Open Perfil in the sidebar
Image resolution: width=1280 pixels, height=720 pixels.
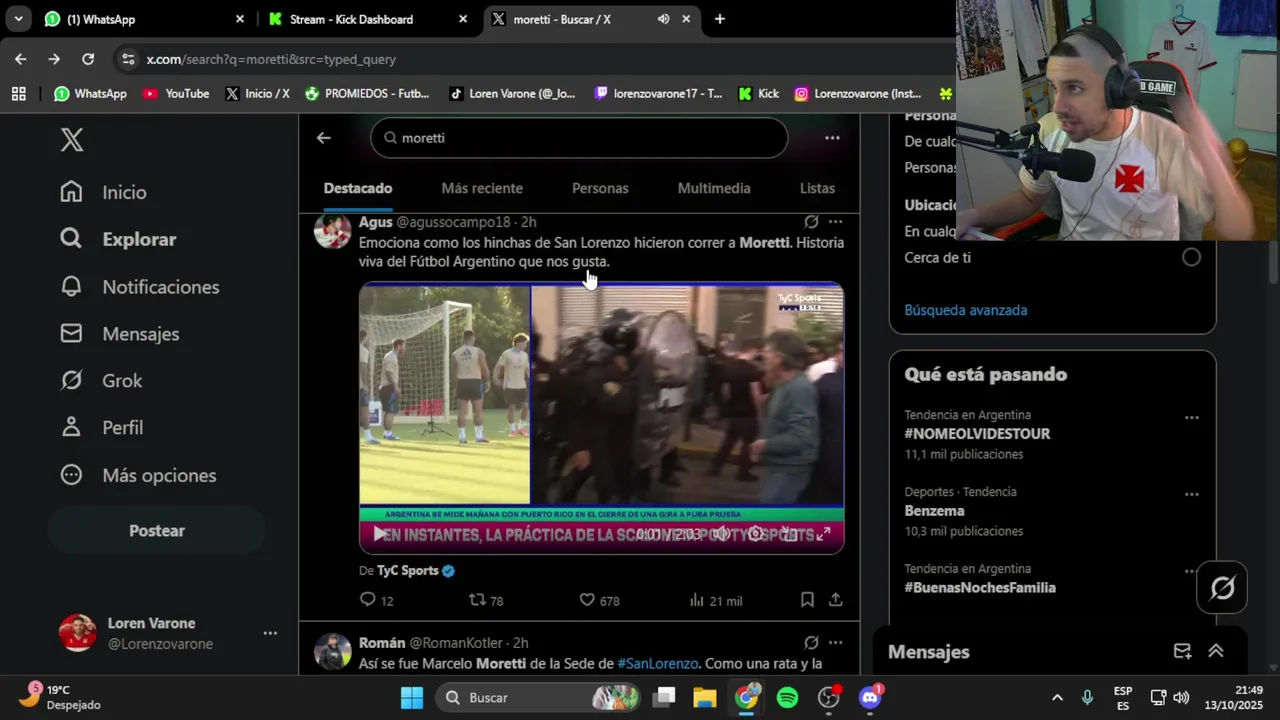click(x=101, y=428)
